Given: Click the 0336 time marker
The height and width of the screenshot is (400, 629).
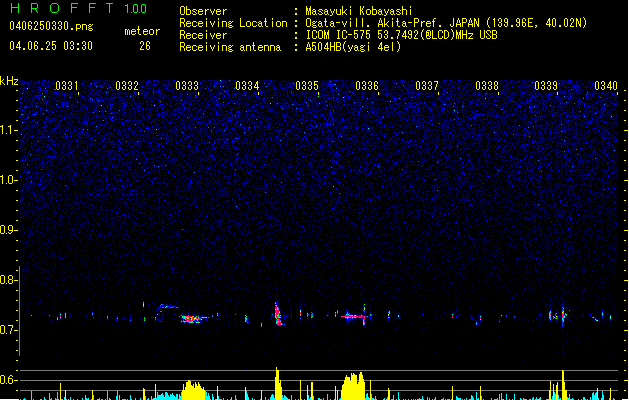Looking at the screenshot, I should pyautogui.click(x=367, y=86).
